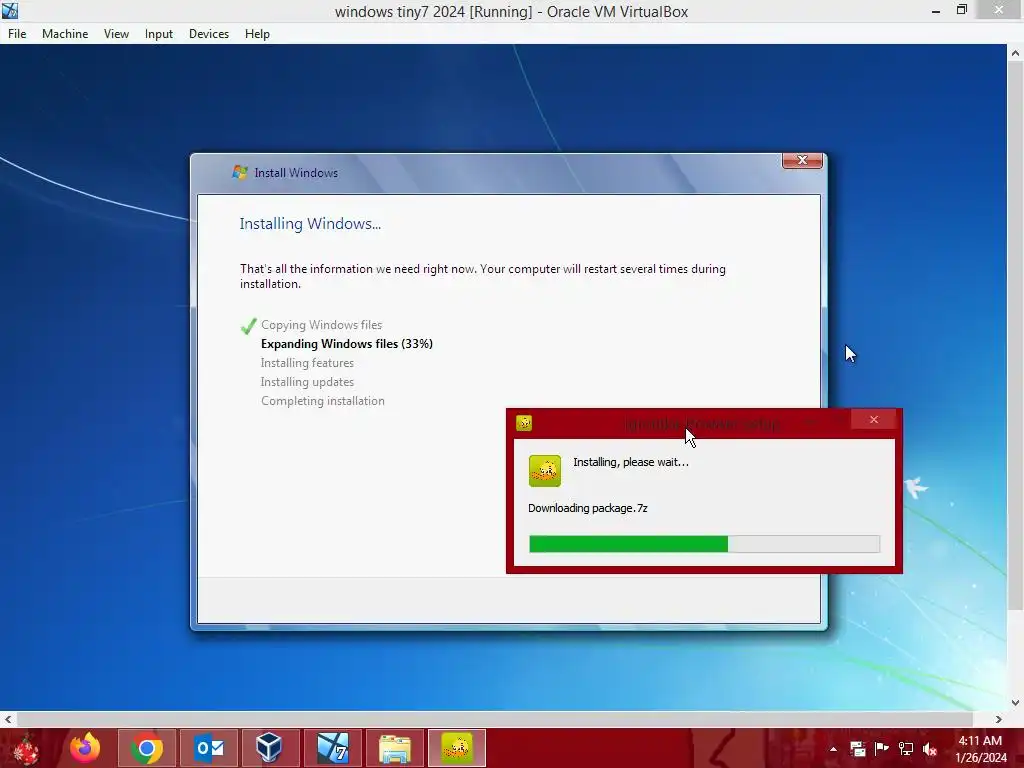Screen dimensions: 1024x768
Task: Click the 'Downloading package.7z' status text
Action: (588, 508)
